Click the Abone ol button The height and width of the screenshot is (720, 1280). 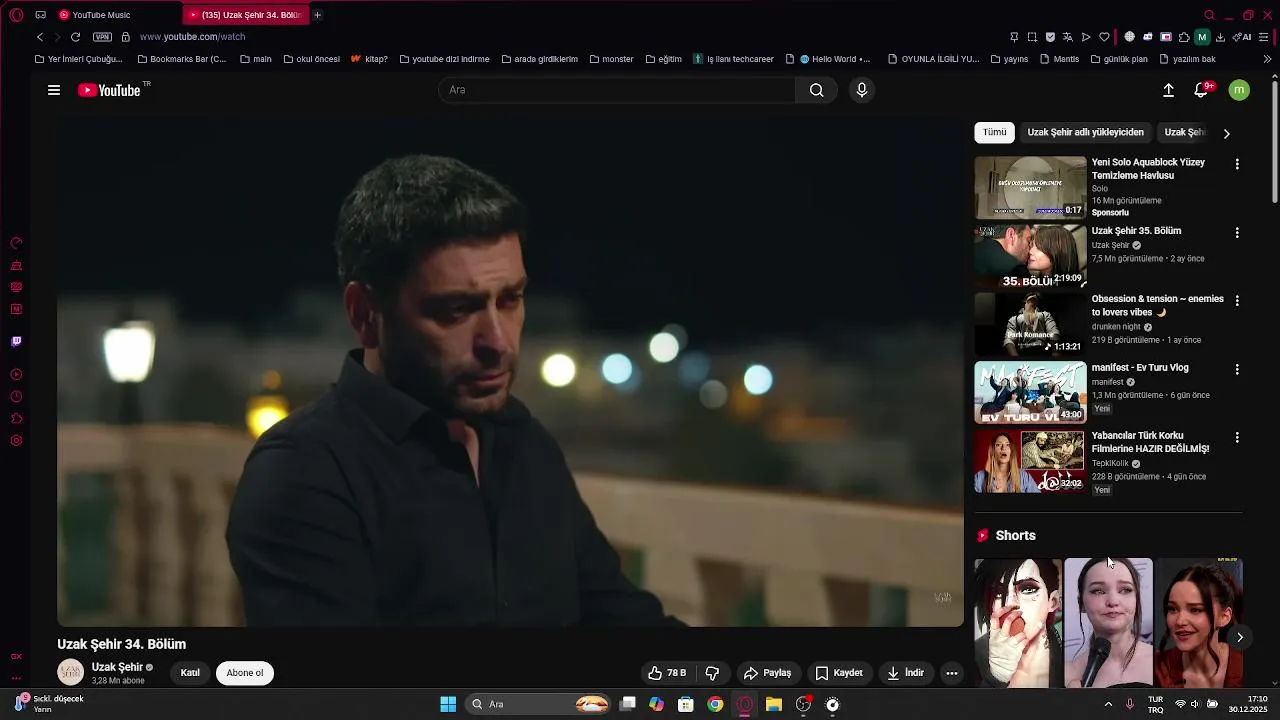pyautogui.click(x=245, y=673)
